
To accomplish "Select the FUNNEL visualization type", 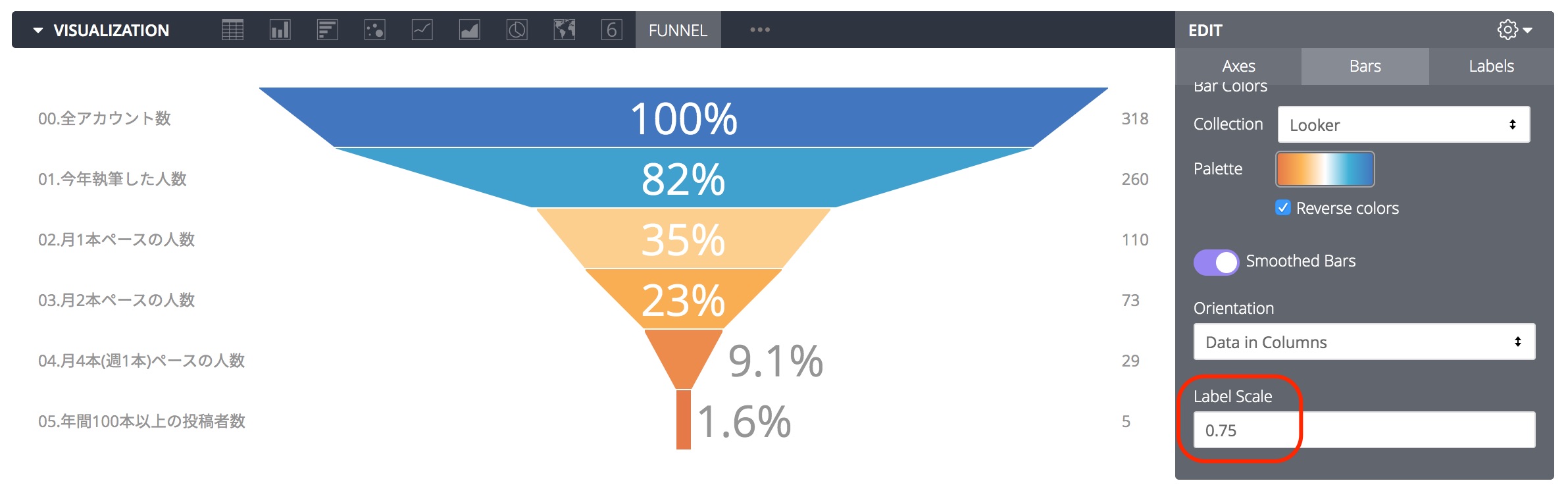I will 677,30.
